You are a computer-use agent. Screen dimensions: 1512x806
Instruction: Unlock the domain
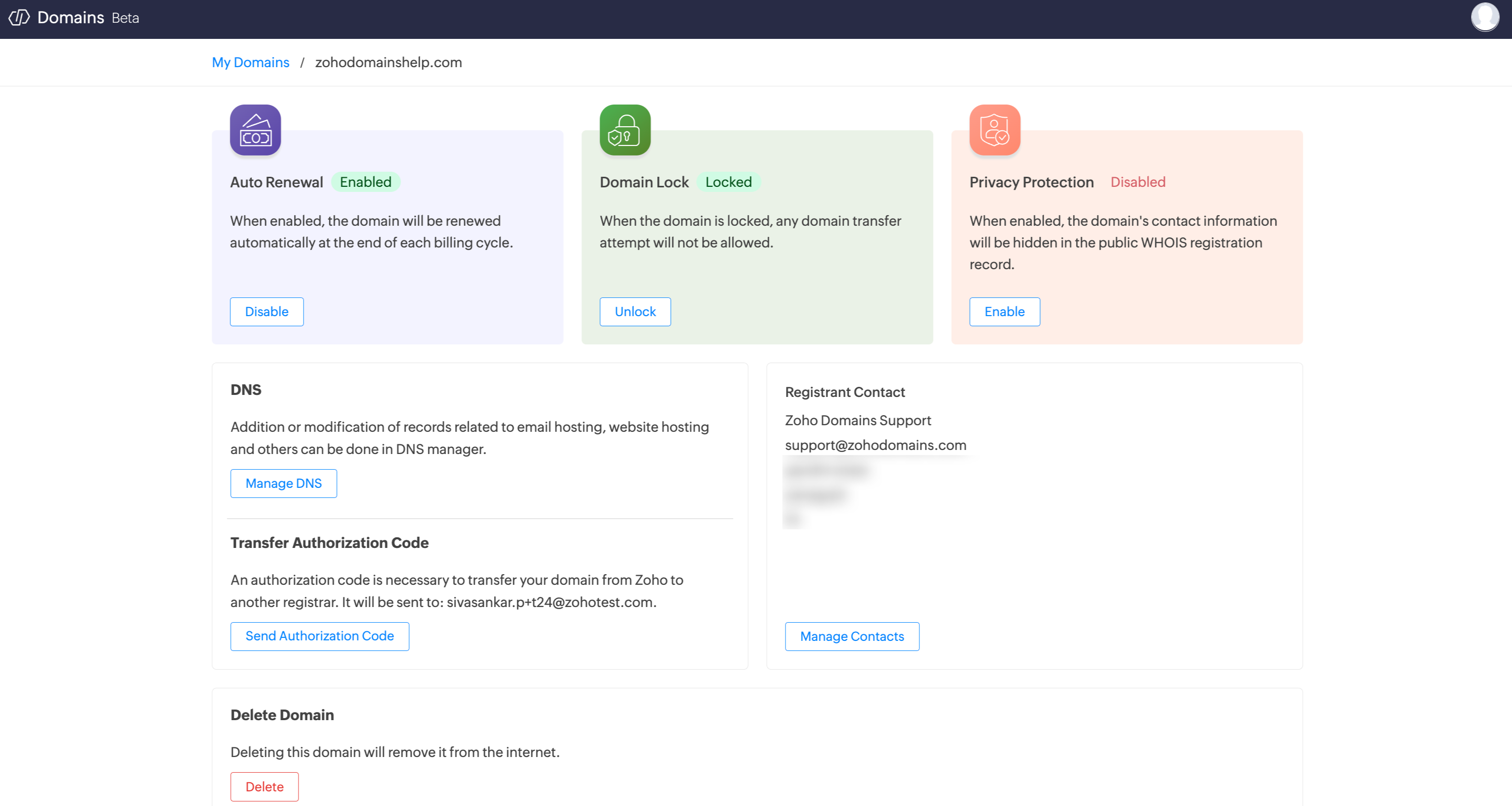tap(635, 312)
